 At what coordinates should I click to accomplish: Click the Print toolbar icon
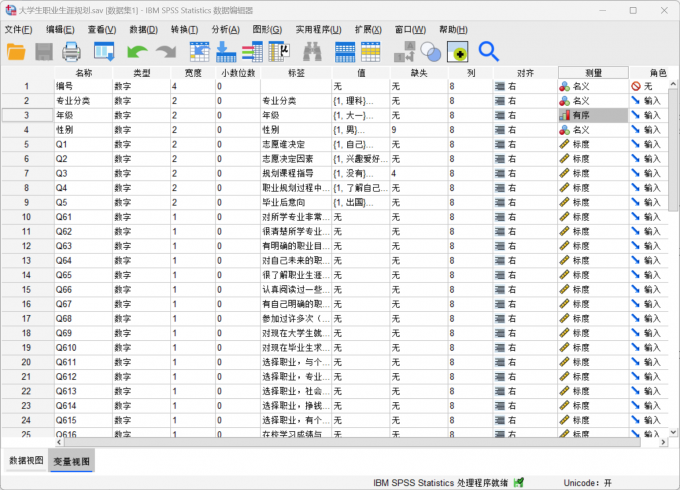71,52
